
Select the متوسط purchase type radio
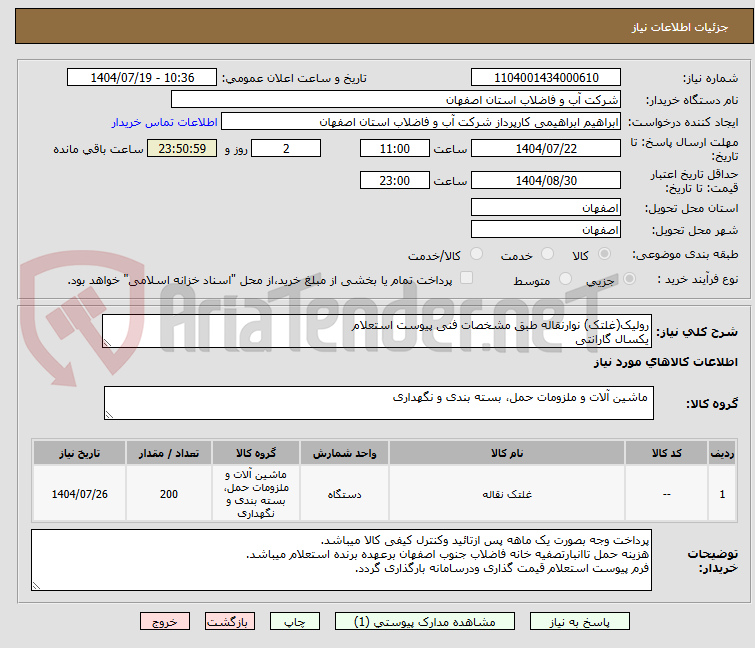pos(565,279)
